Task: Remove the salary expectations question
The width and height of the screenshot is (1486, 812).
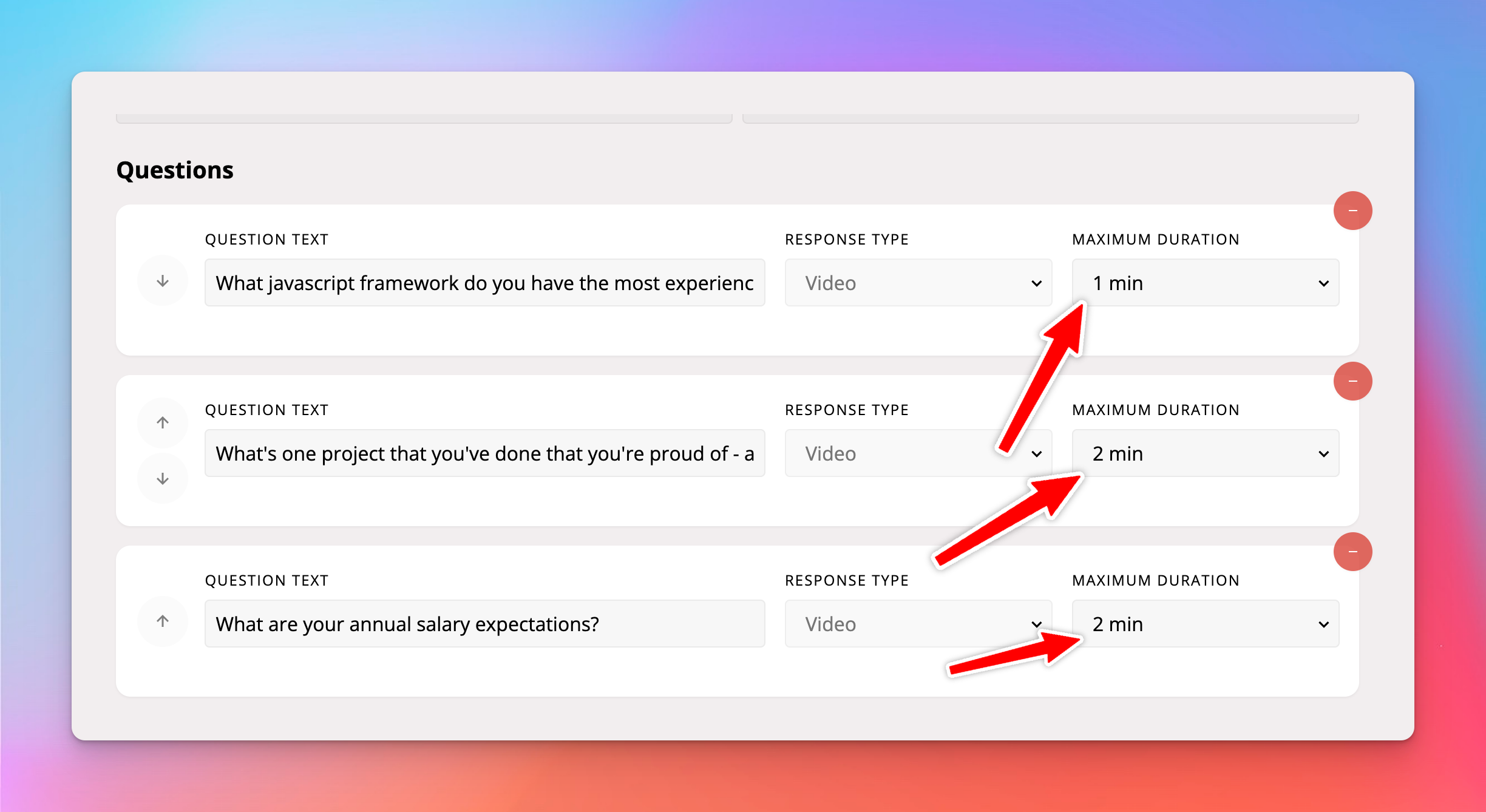Action: (x=1352, y=552)
